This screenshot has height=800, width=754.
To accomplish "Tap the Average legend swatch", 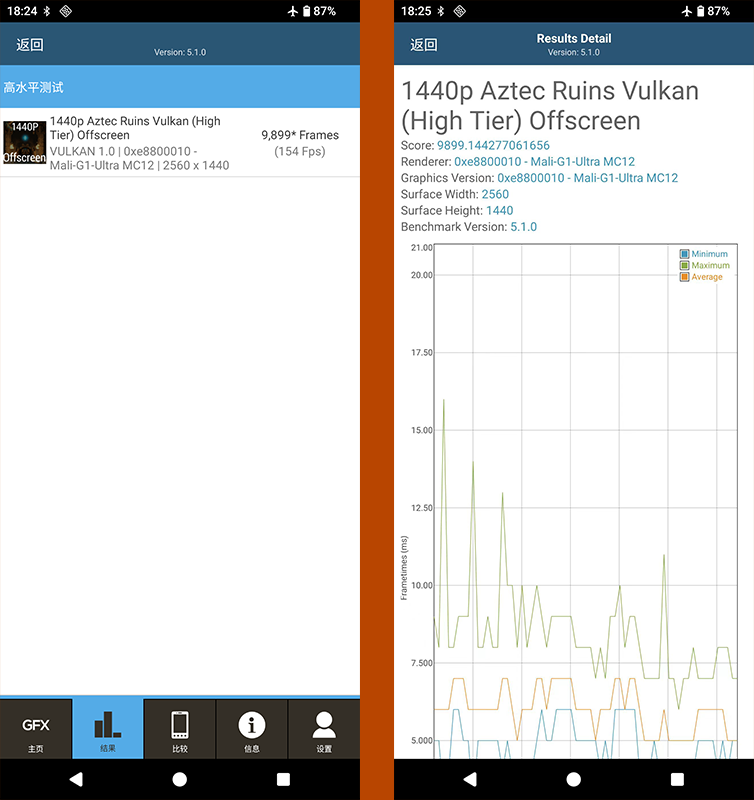I will coord(684,277).
